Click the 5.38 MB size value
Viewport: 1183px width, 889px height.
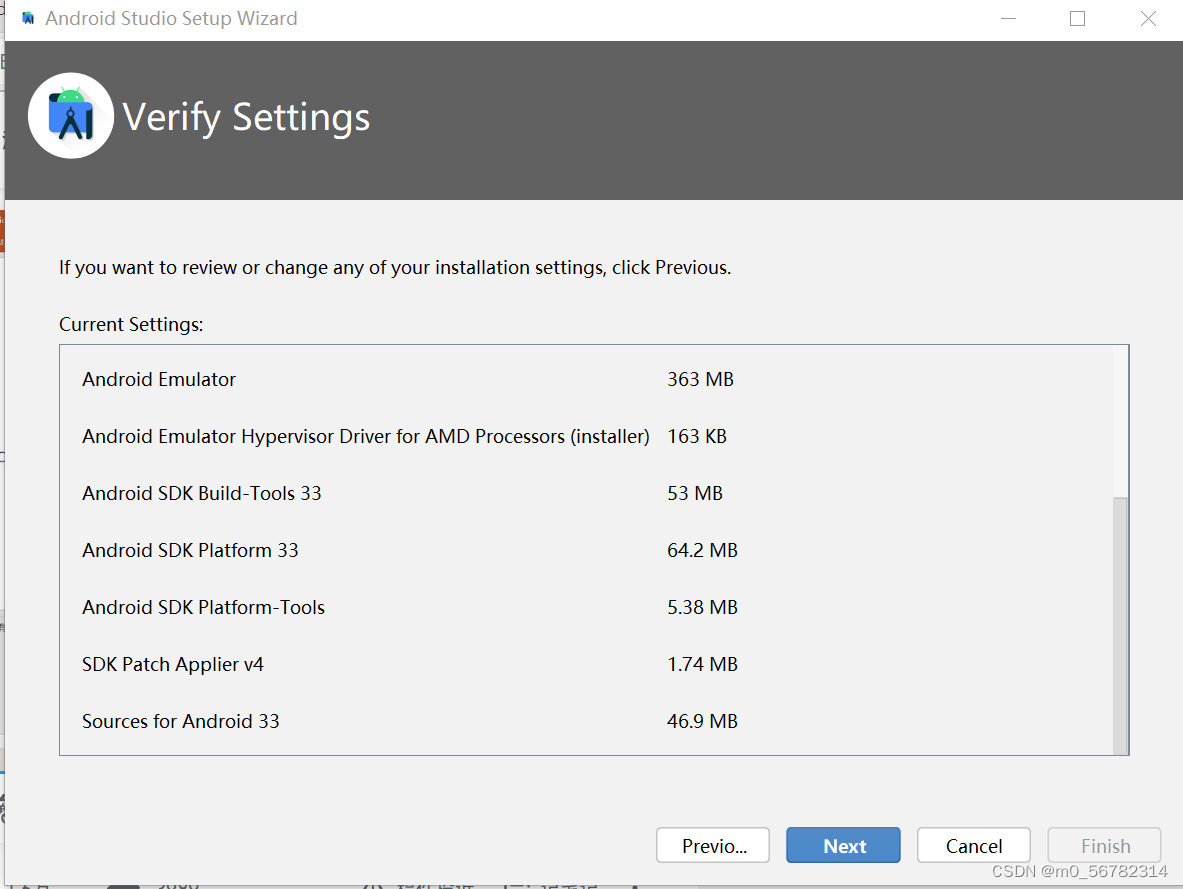click(x=702, y=608)
